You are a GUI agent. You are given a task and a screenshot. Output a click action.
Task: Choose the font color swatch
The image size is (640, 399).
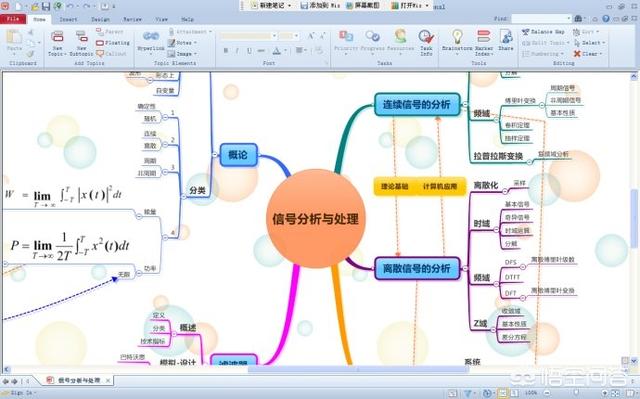pyautogui.click(x=276, y=51)
